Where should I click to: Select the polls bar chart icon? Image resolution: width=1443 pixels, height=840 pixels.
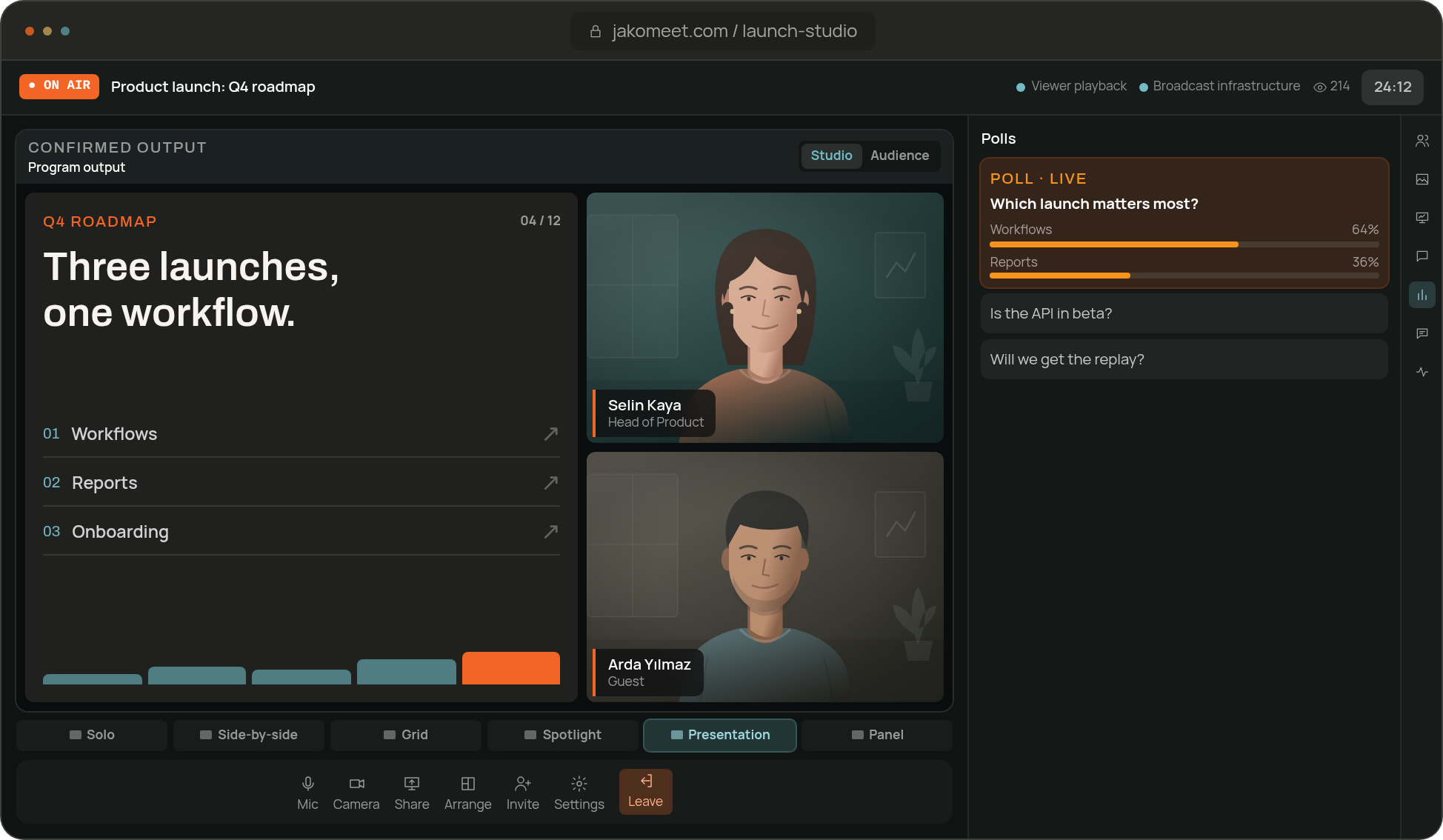pos(1422,295)
